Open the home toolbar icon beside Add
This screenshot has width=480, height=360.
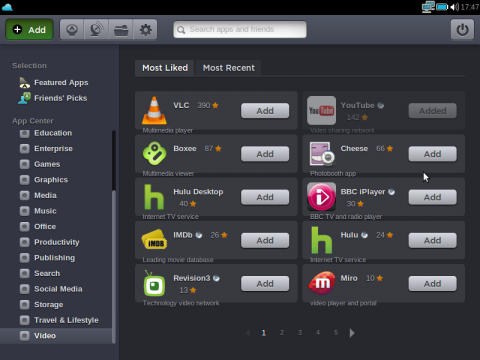(72, 30)
